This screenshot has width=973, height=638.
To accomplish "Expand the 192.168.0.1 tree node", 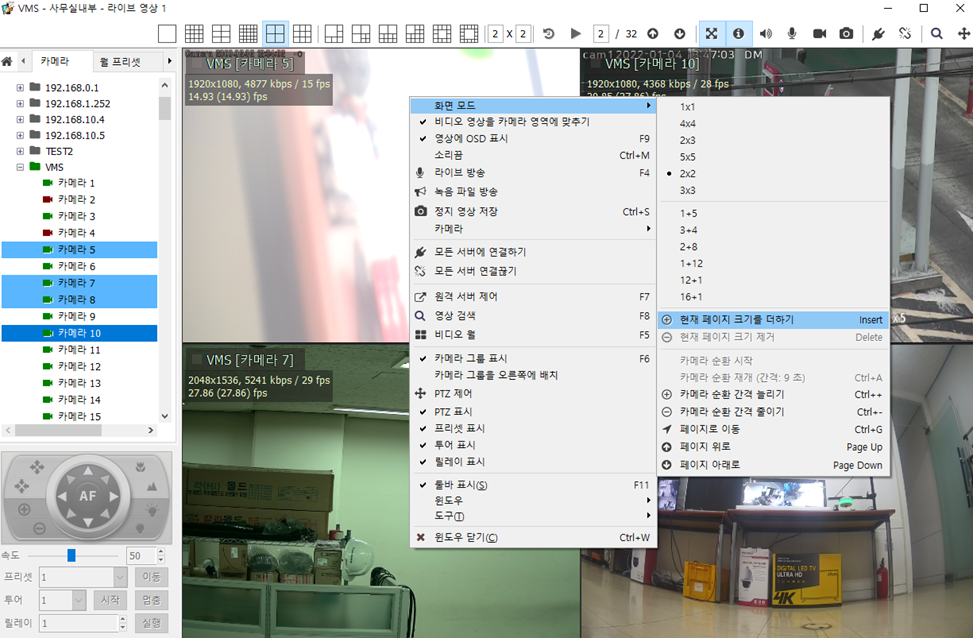I will 20,87.
